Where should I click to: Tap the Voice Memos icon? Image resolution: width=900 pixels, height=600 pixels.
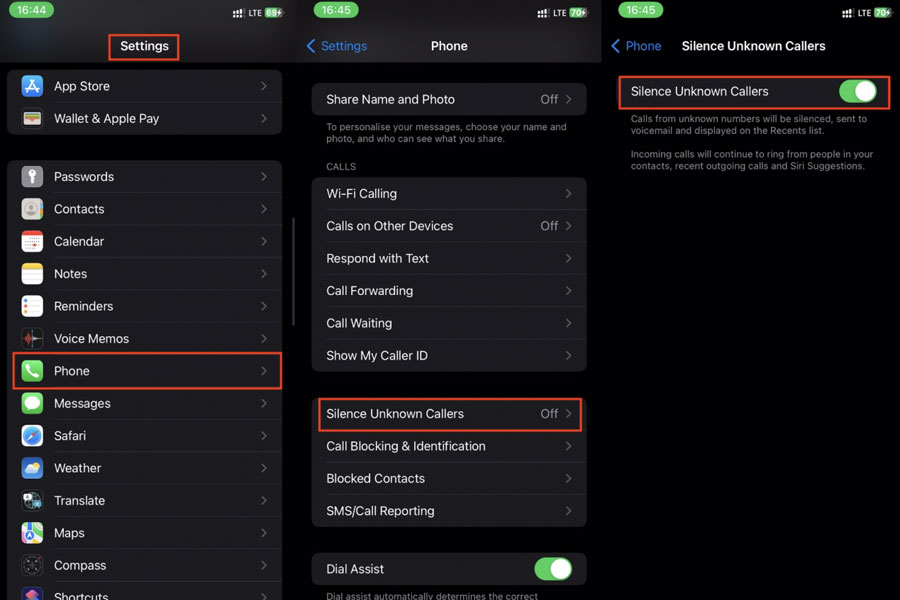(32, 339)
